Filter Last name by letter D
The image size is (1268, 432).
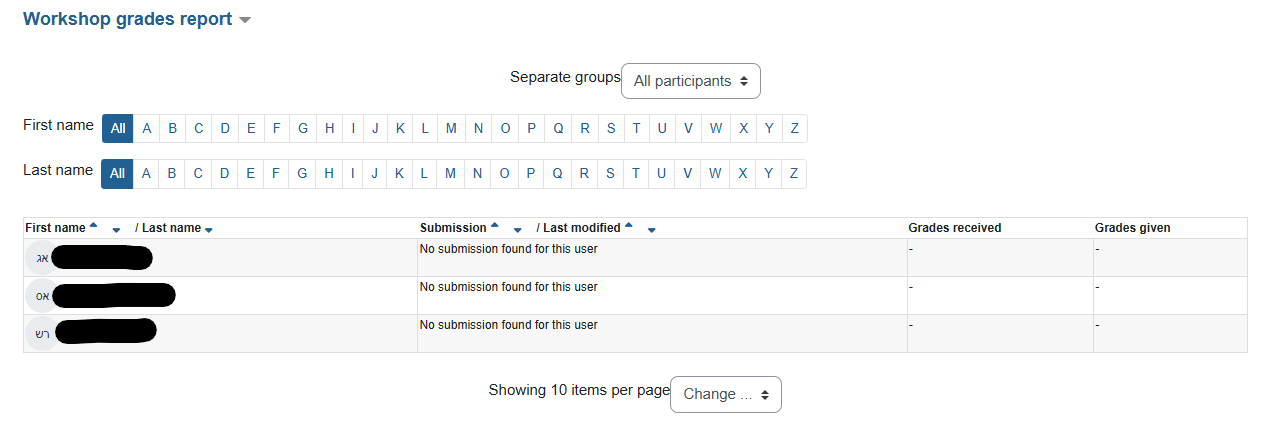[x=225, y=173]
